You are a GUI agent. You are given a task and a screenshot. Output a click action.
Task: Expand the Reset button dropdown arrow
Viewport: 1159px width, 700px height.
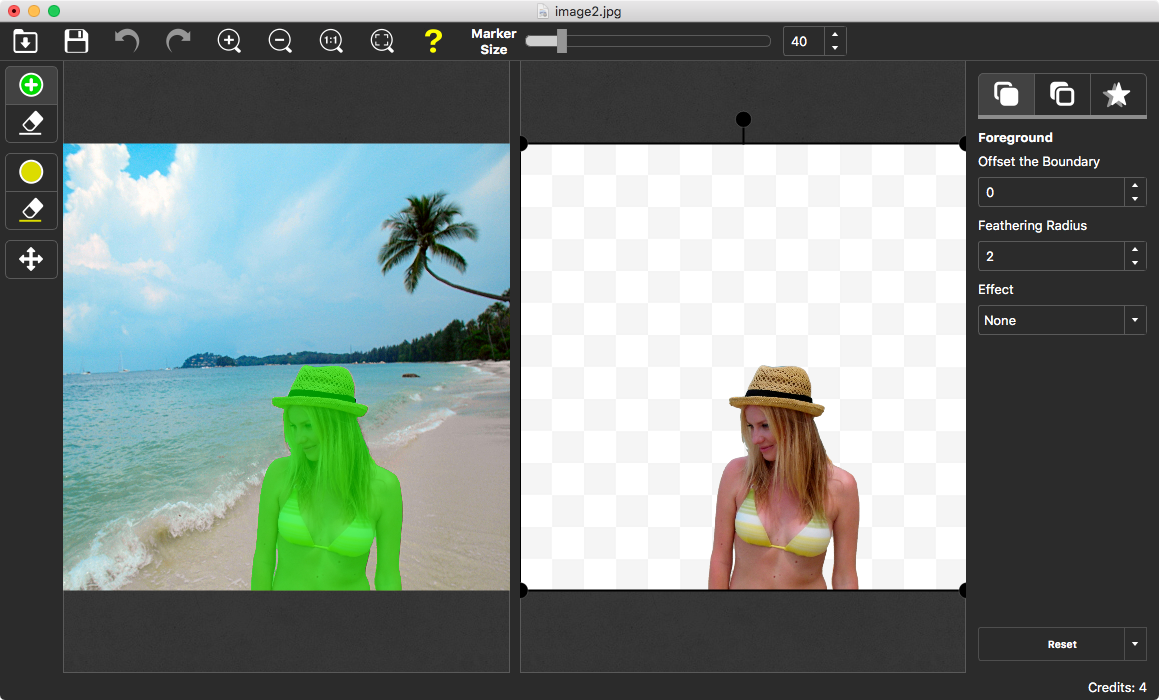(1136, 644)
